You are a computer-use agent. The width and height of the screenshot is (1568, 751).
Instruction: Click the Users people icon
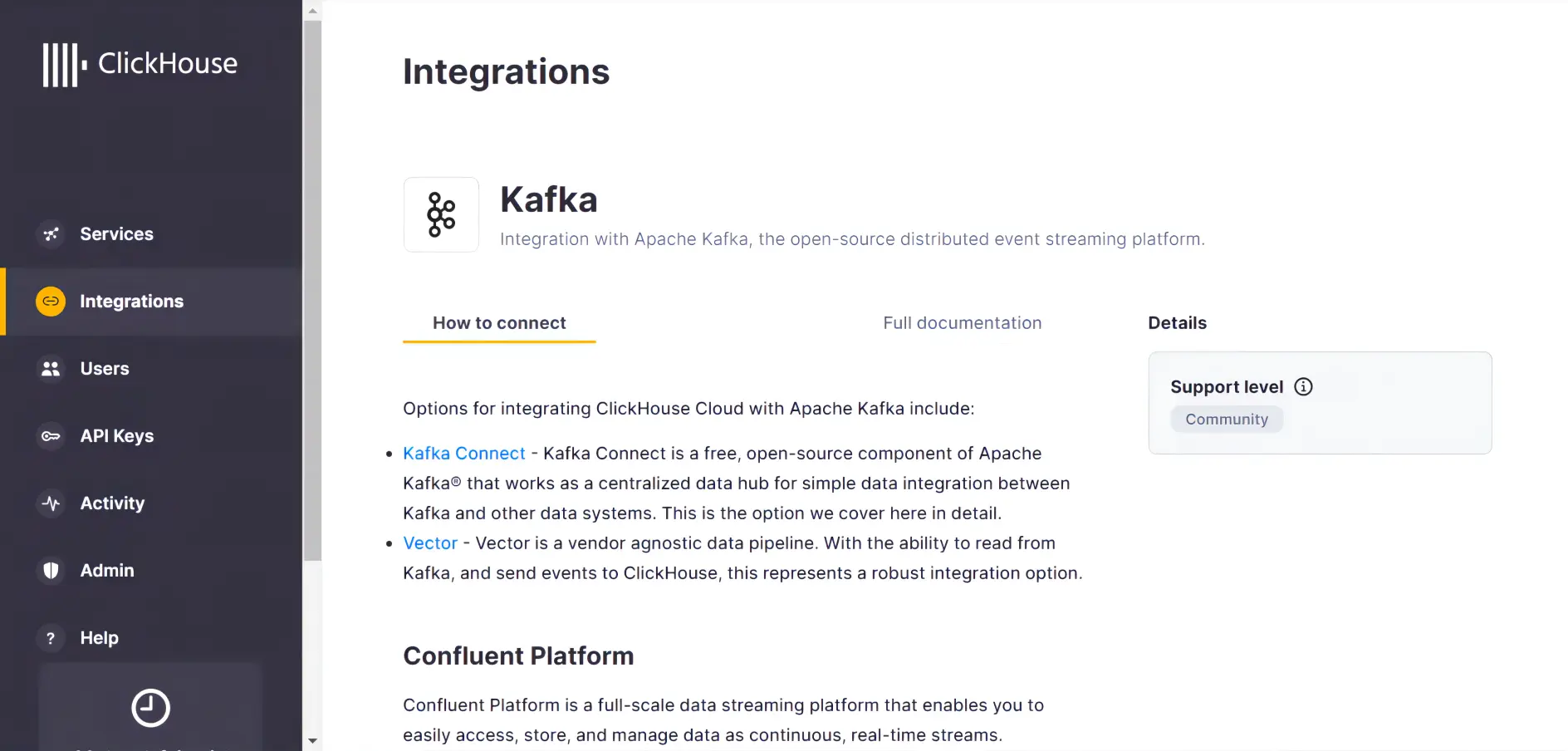pos(51,369)
